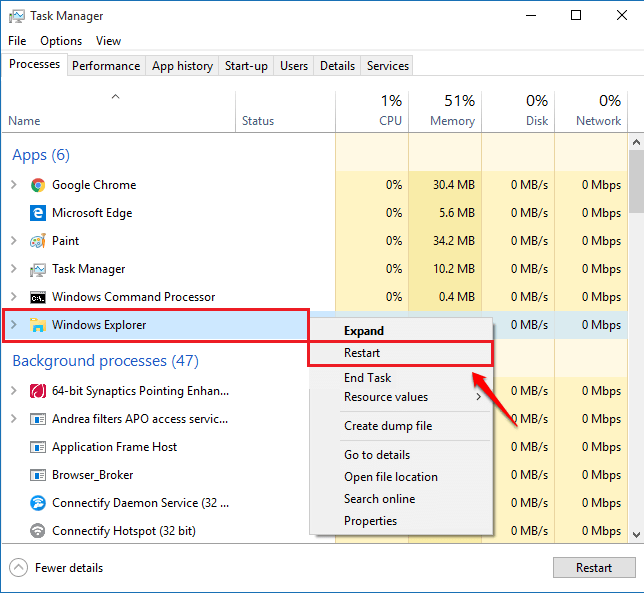
Task: Click the Application Frame Host icon
Action: pos(38,447)
